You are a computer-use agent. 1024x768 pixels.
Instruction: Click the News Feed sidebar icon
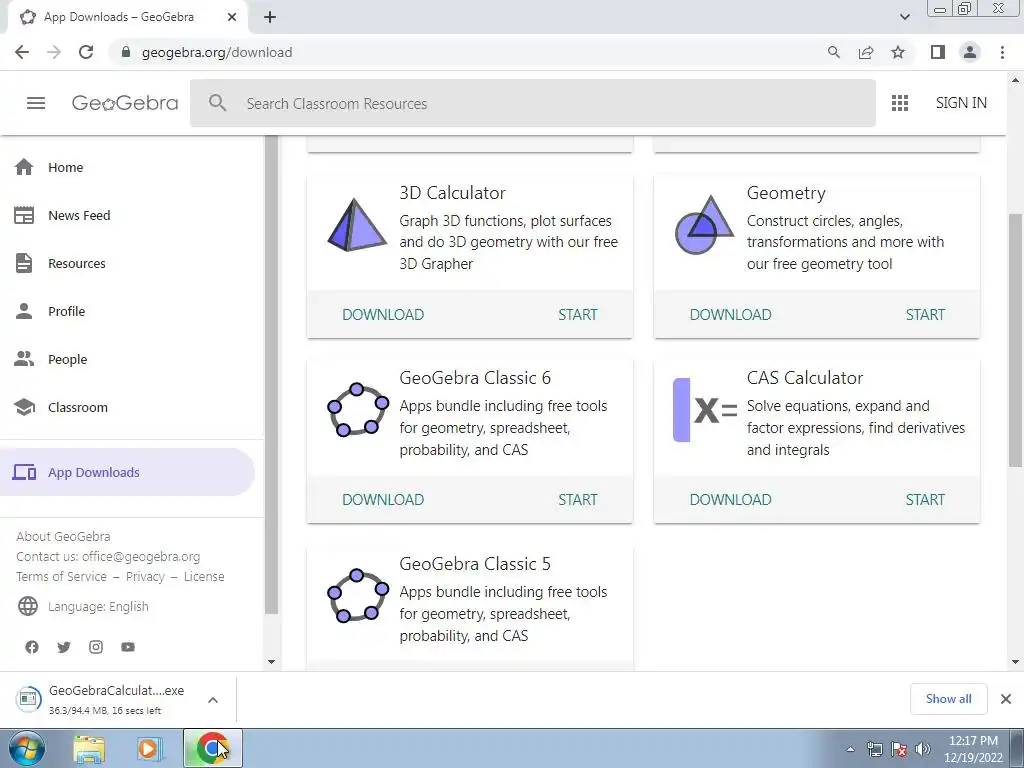click(x=24, y=215)
